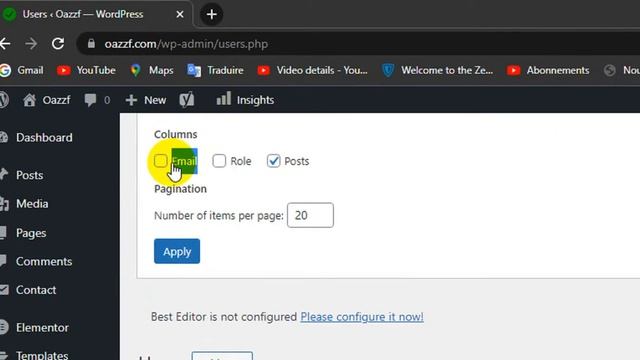Follow Please configure it now link
Viewport: 640px width, 360px height.
362,317
